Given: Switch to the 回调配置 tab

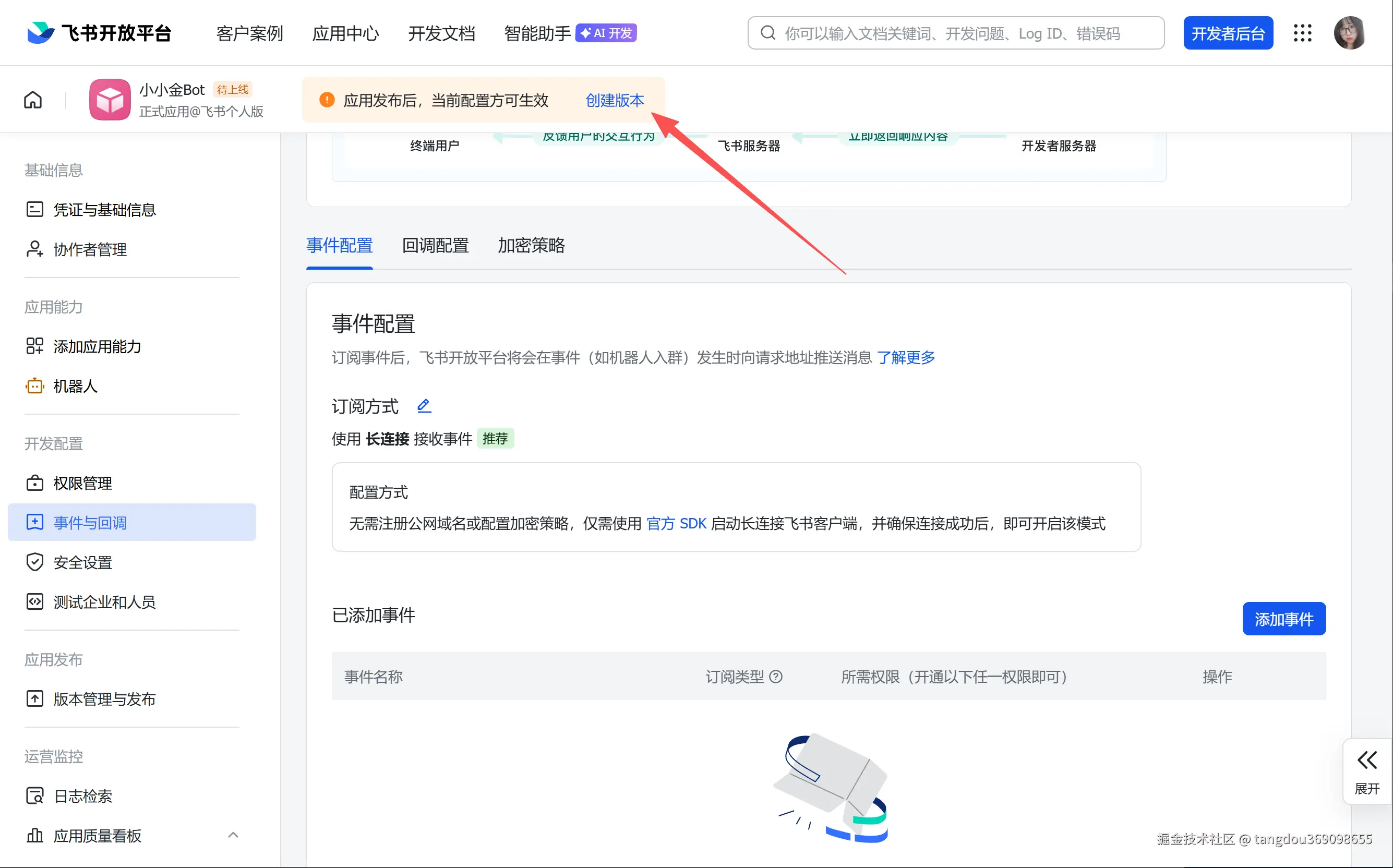Looking at the screenshot, I should [x=435, y=246].
